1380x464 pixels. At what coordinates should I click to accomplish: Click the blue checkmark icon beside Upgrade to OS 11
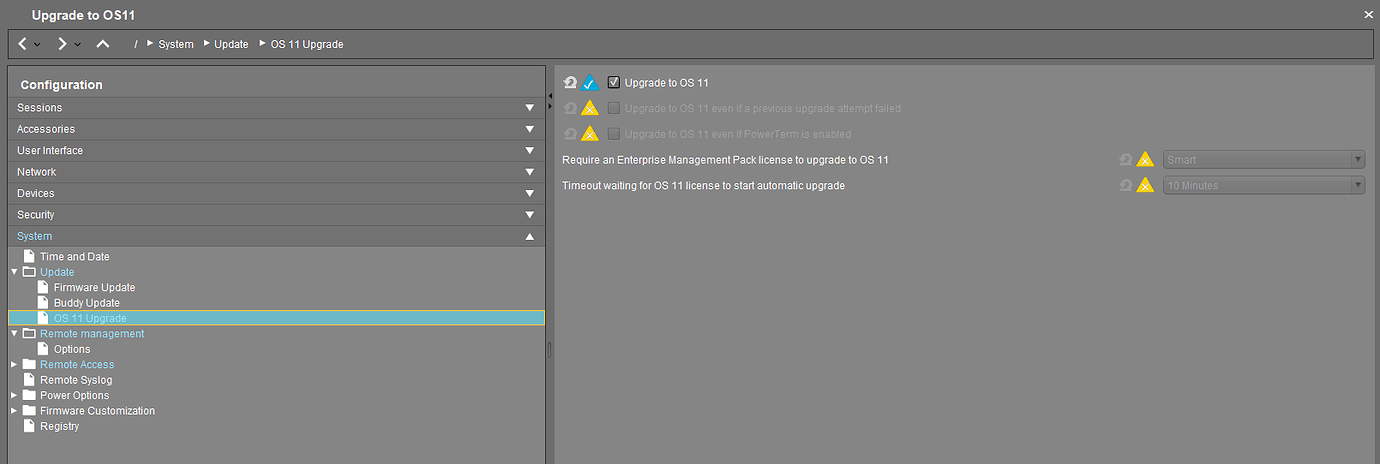pos(590,83)
